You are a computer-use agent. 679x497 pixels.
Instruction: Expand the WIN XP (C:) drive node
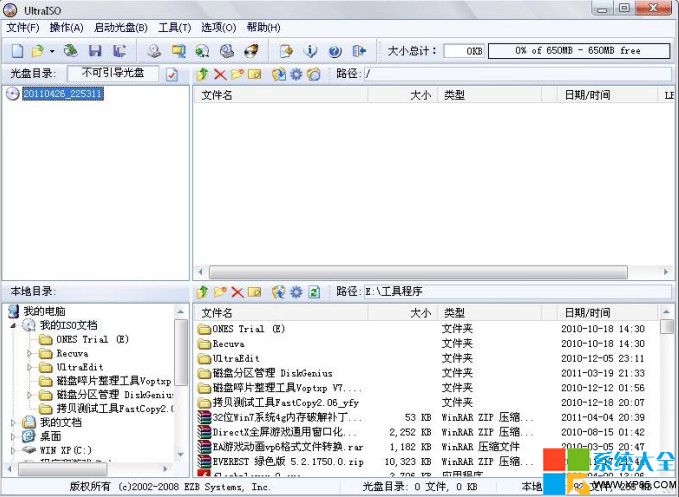(14, 451)
